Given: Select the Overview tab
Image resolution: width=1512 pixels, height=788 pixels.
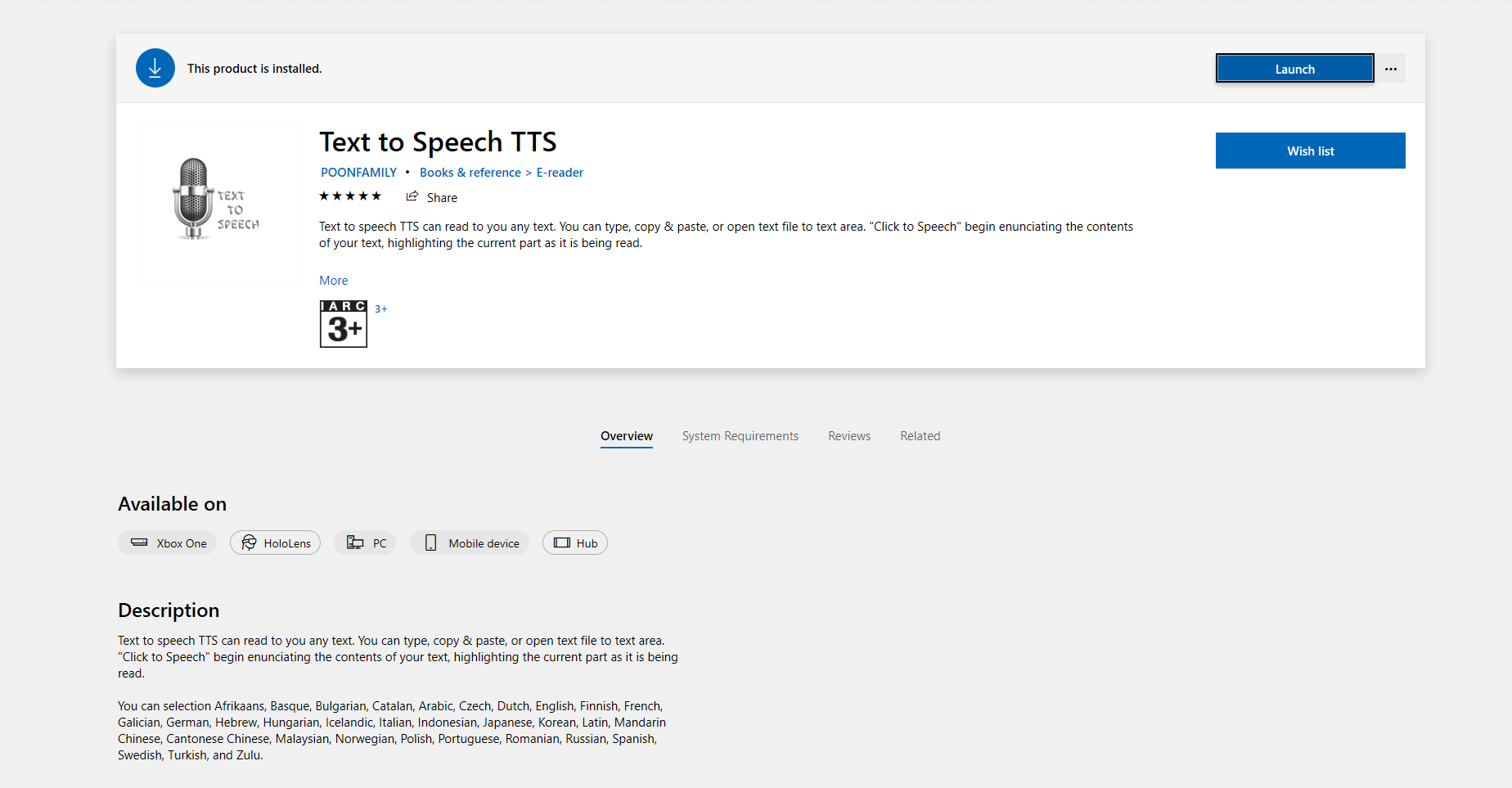Looking at the screenshot, I should pos(627,436).
